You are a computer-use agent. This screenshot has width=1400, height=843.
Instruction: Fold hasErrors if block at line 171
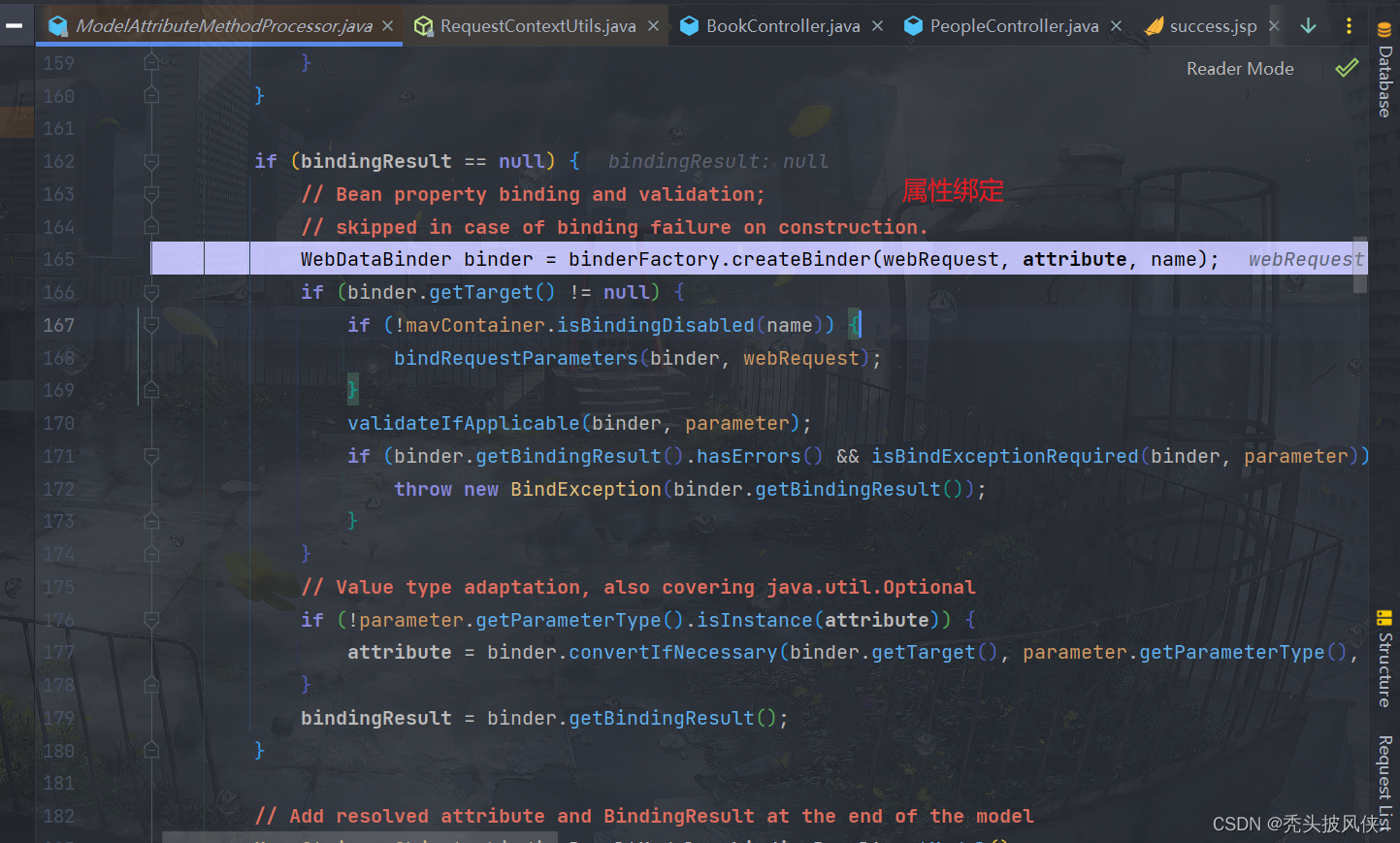[x=151, y=456]
